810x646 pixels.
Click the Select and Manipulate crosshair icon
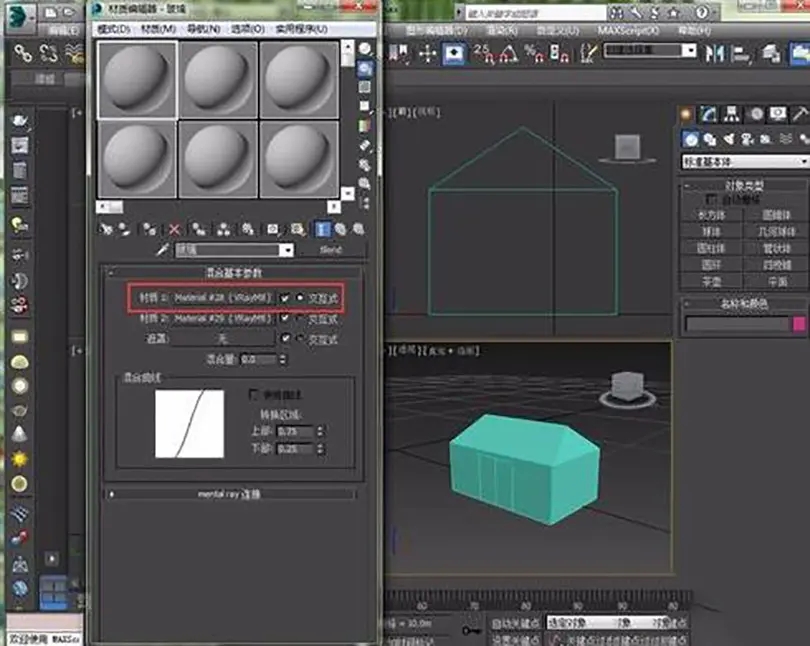[428, 53]
